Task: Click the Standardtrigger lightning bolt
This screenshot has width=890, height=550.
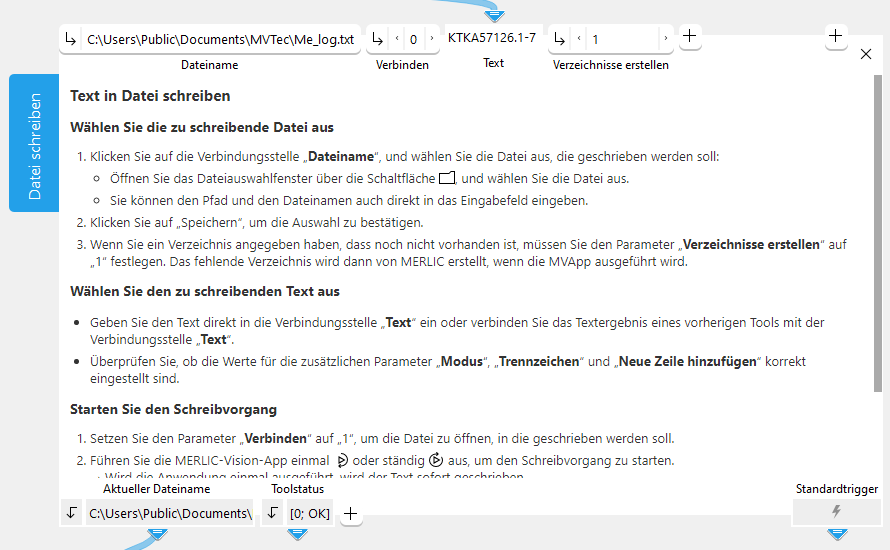Action: coord(836,512)
